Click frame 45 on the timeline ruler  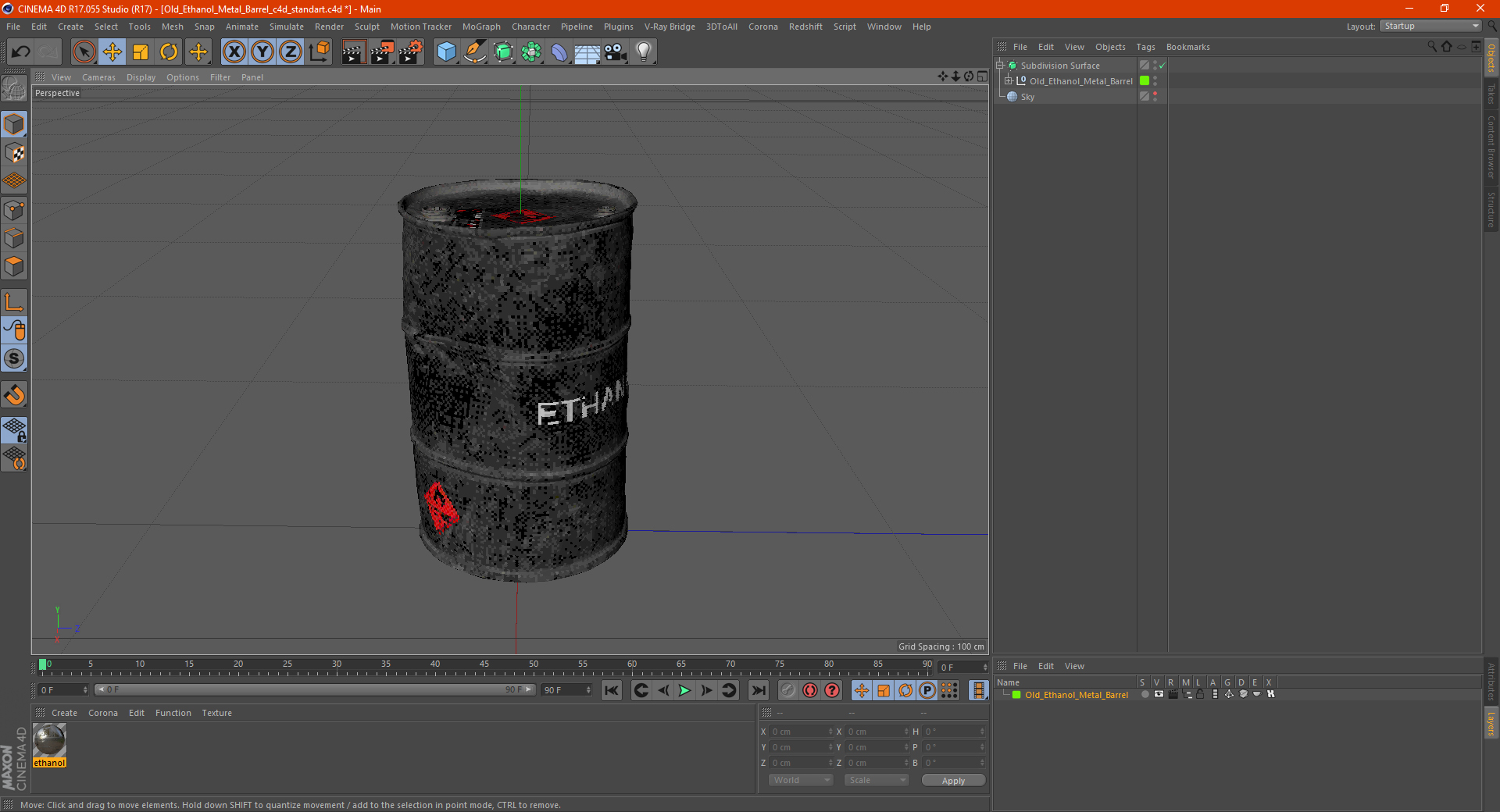coord(484,664)
